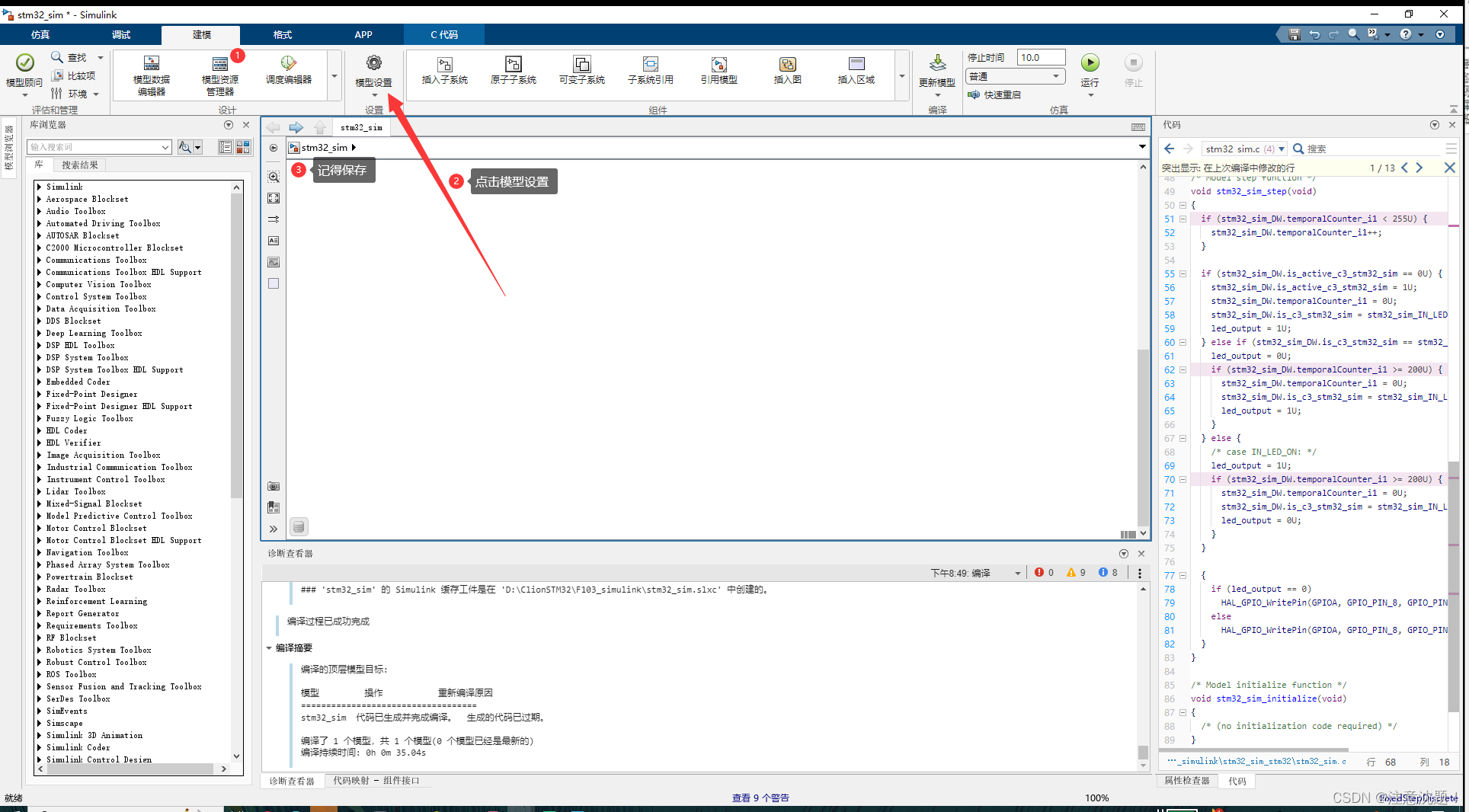This screenshot has height=812, width=1469.
Task: Click 插入区域 to insert an area
Action: tap(856, 69)
